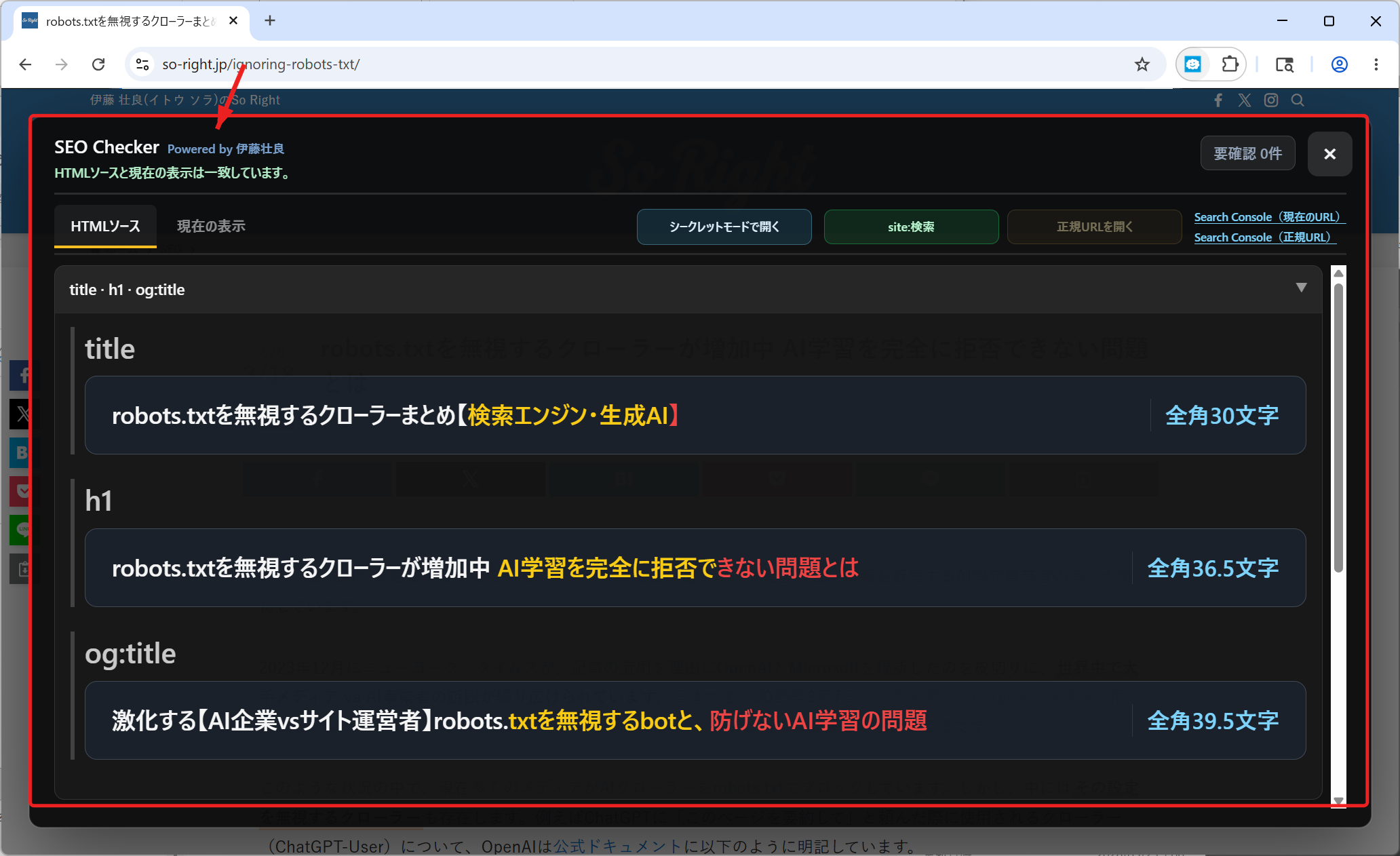Click the overlay vertical scrollbar thumb
The width and height of the screenshot is (1400, 856).
tap(1338, 427)
